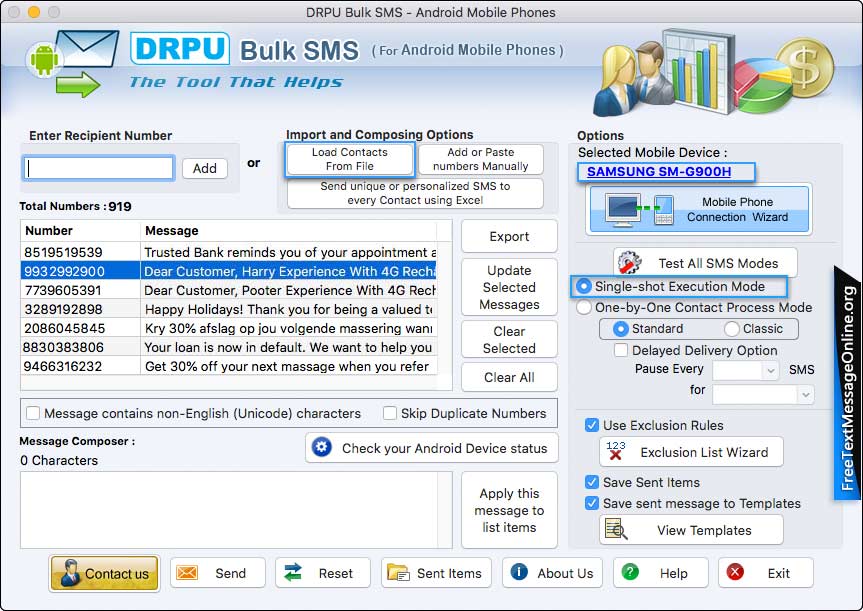Screen dimensions: 863x611
Task: Click message 'Kry 30% afslag op jou volgende'
Action: tap(288, 328)
